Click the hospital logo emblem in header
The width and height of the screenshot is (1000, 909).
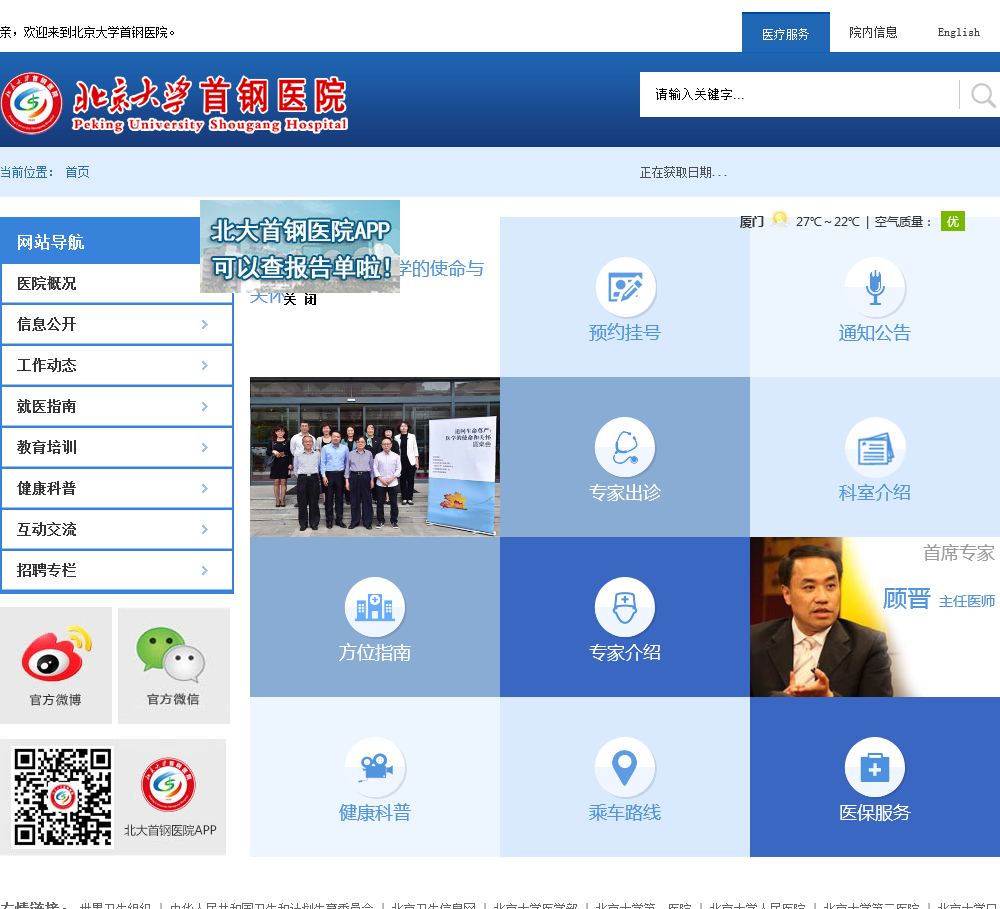click(x=31, y=103)
